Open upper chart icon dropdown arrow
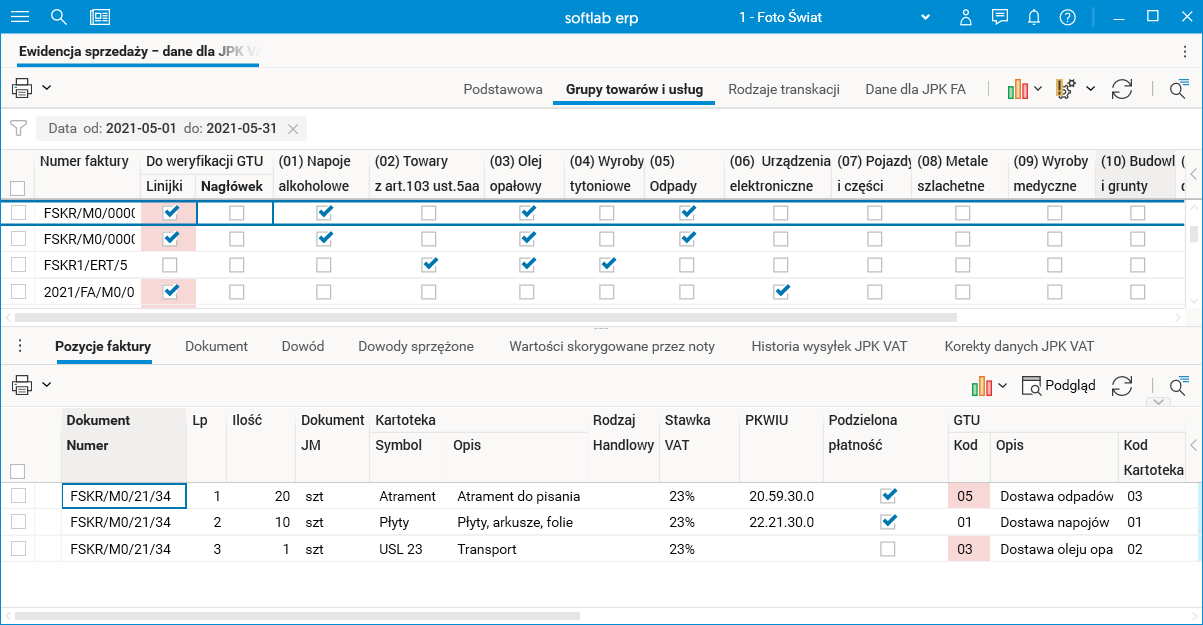The image size is (1203, 625). (x=1038, y=89)
